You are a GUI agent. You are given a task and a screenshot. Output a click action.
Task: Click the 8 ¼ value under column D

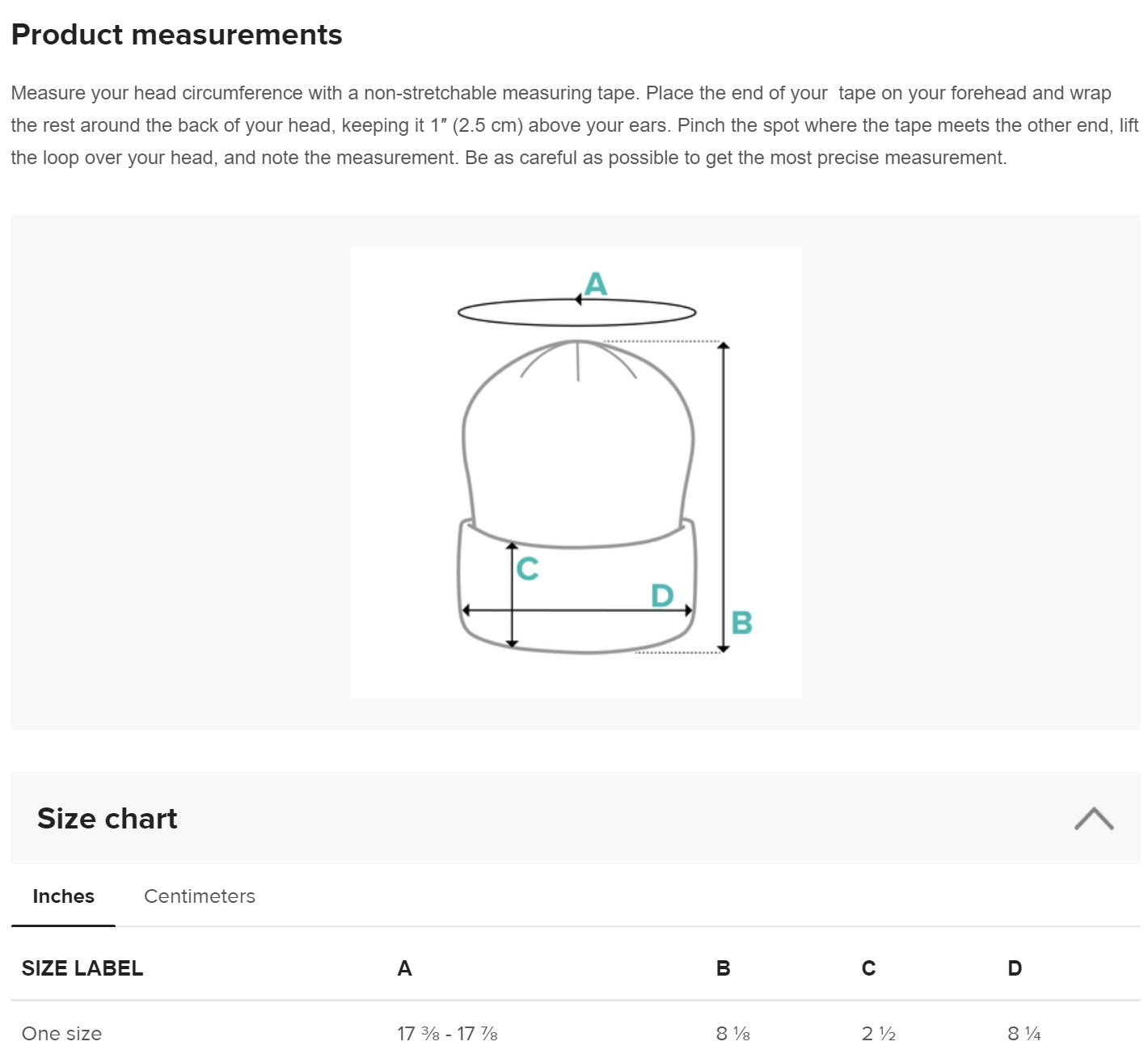point(1023,1033)
